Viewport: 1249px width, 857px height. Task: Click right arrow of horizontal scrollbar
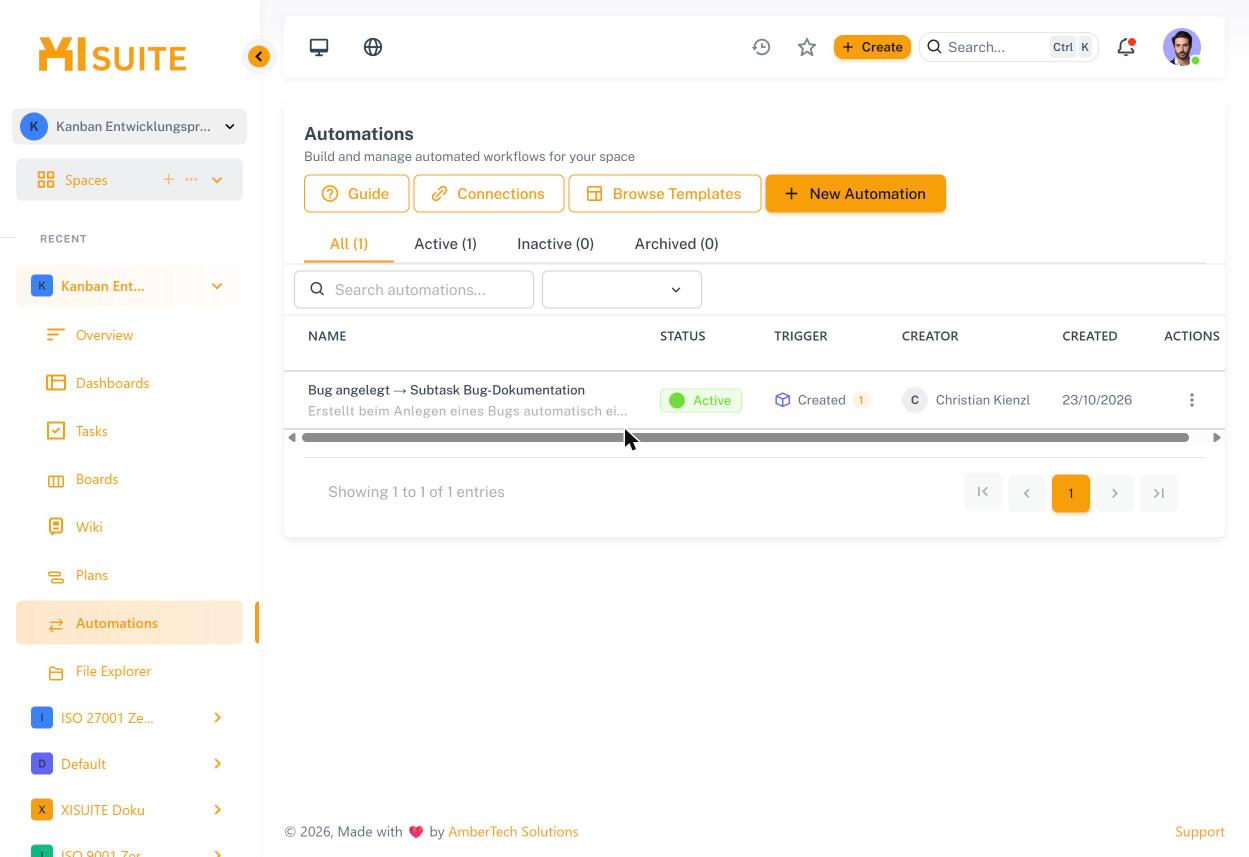(1217, 437)
